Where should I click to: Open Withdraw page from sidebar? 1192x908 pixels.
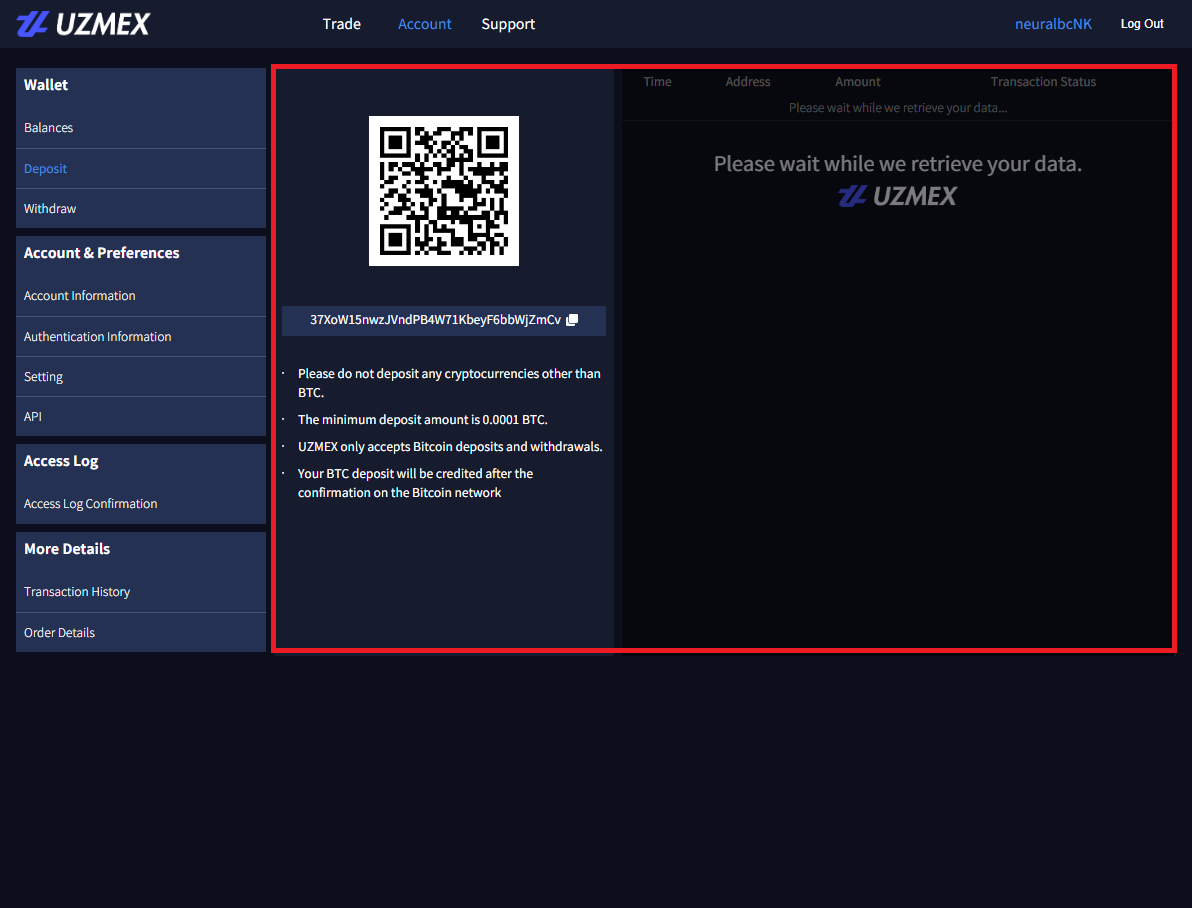click(50, 209)
